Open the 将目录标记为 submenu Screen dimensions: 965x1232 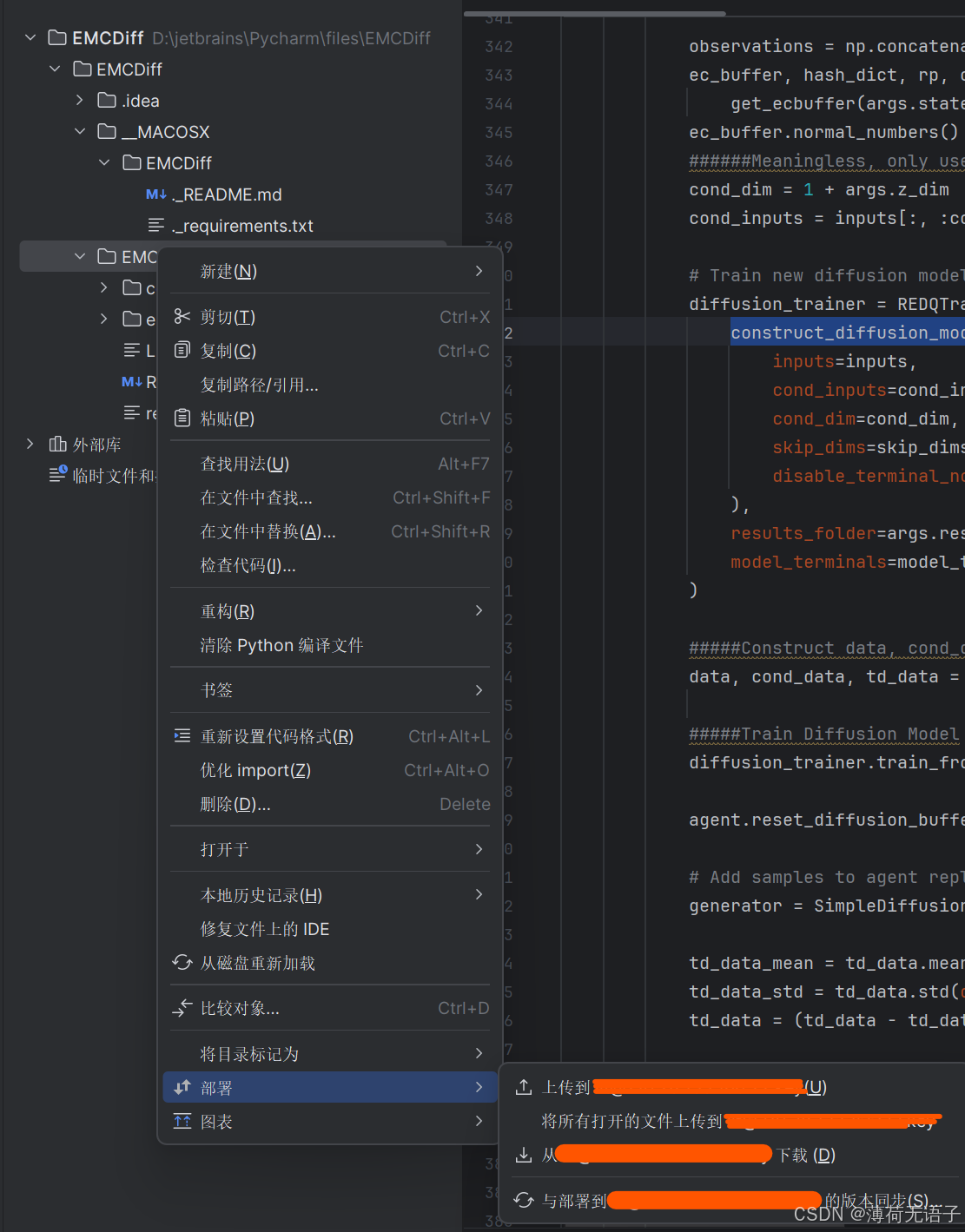[x=330, y=1054]
